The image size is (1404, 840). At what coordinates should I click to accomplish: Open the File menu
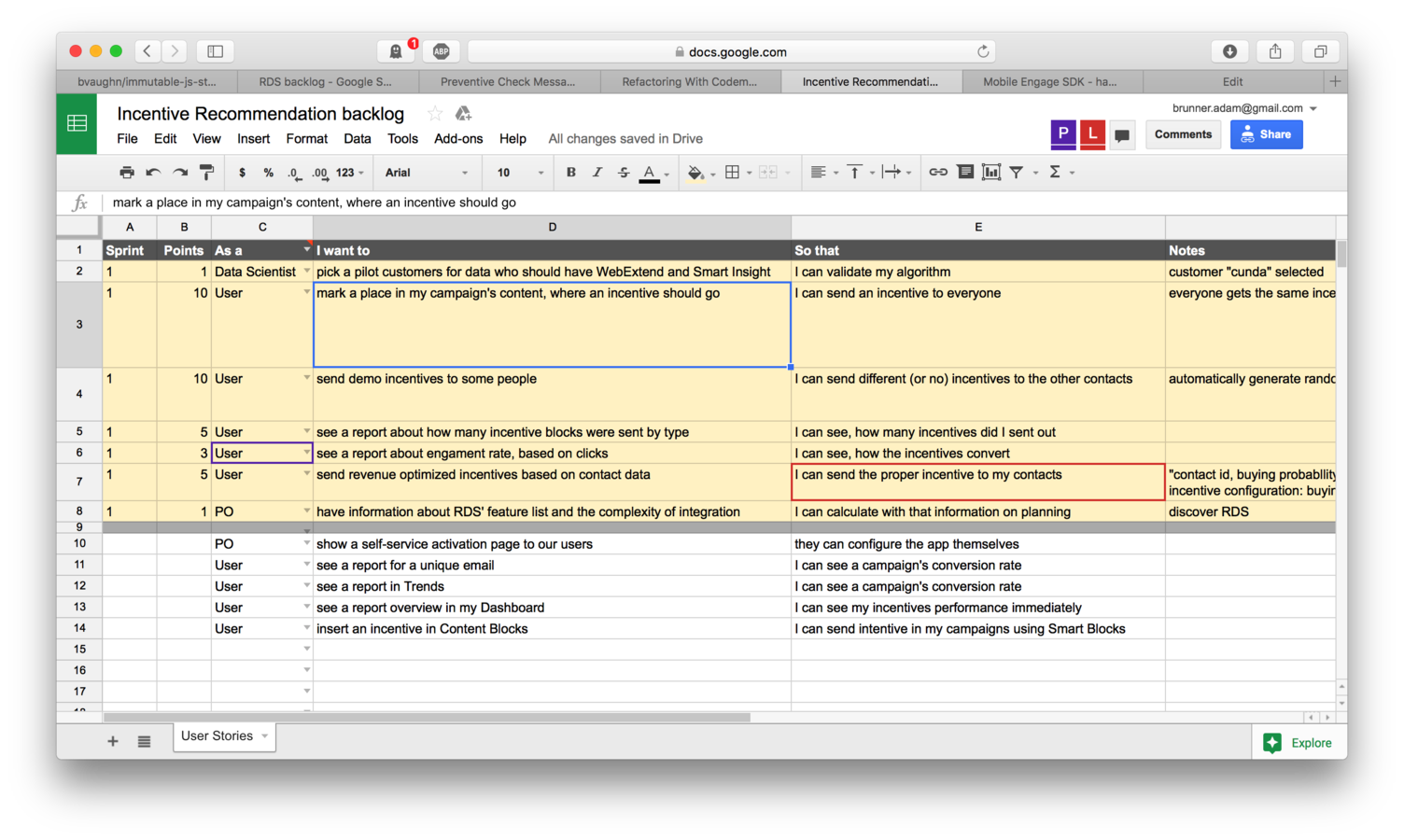pos(127,139)
